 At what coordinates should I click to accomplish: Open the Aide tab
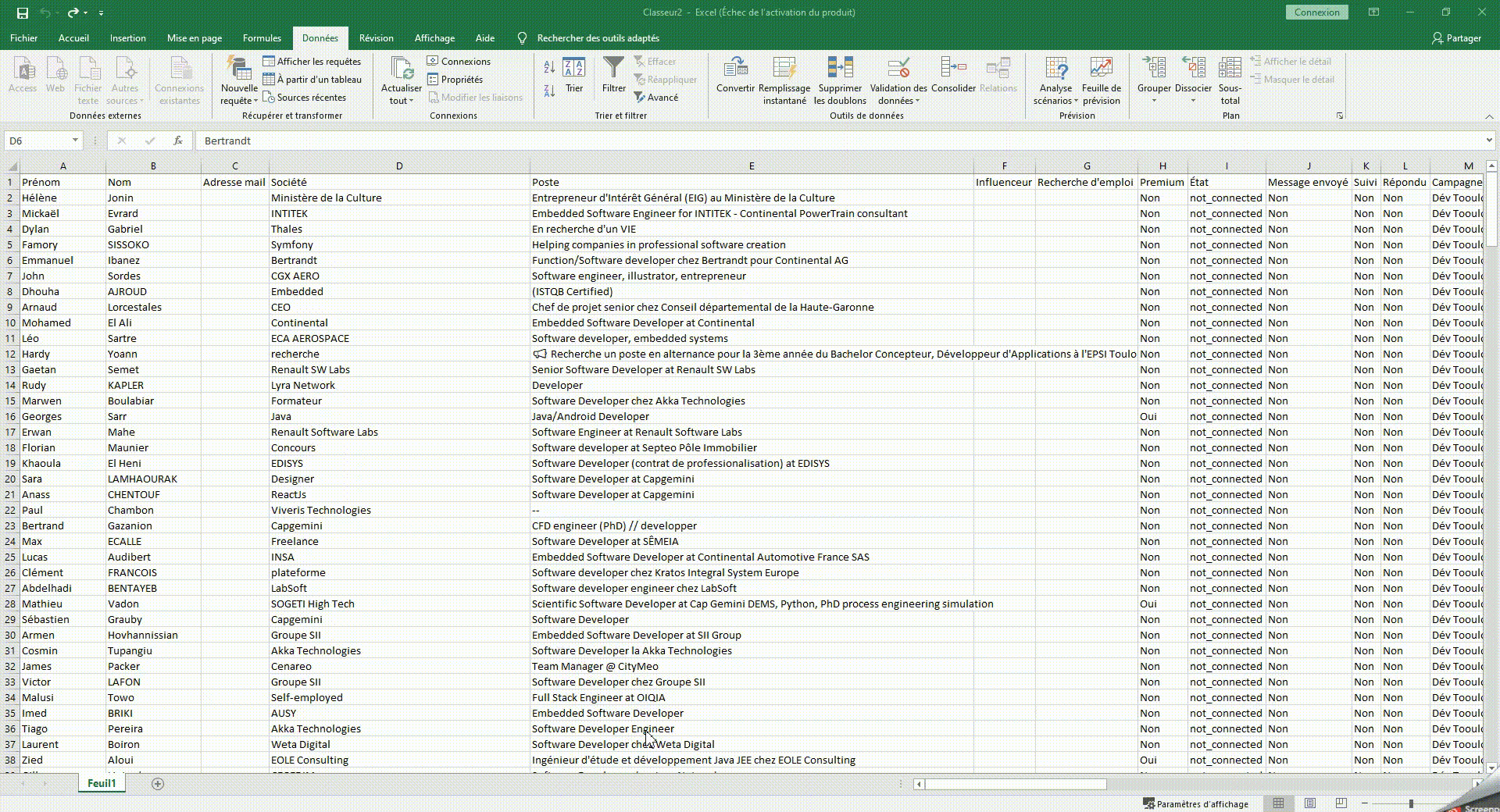tap(485, 37)
